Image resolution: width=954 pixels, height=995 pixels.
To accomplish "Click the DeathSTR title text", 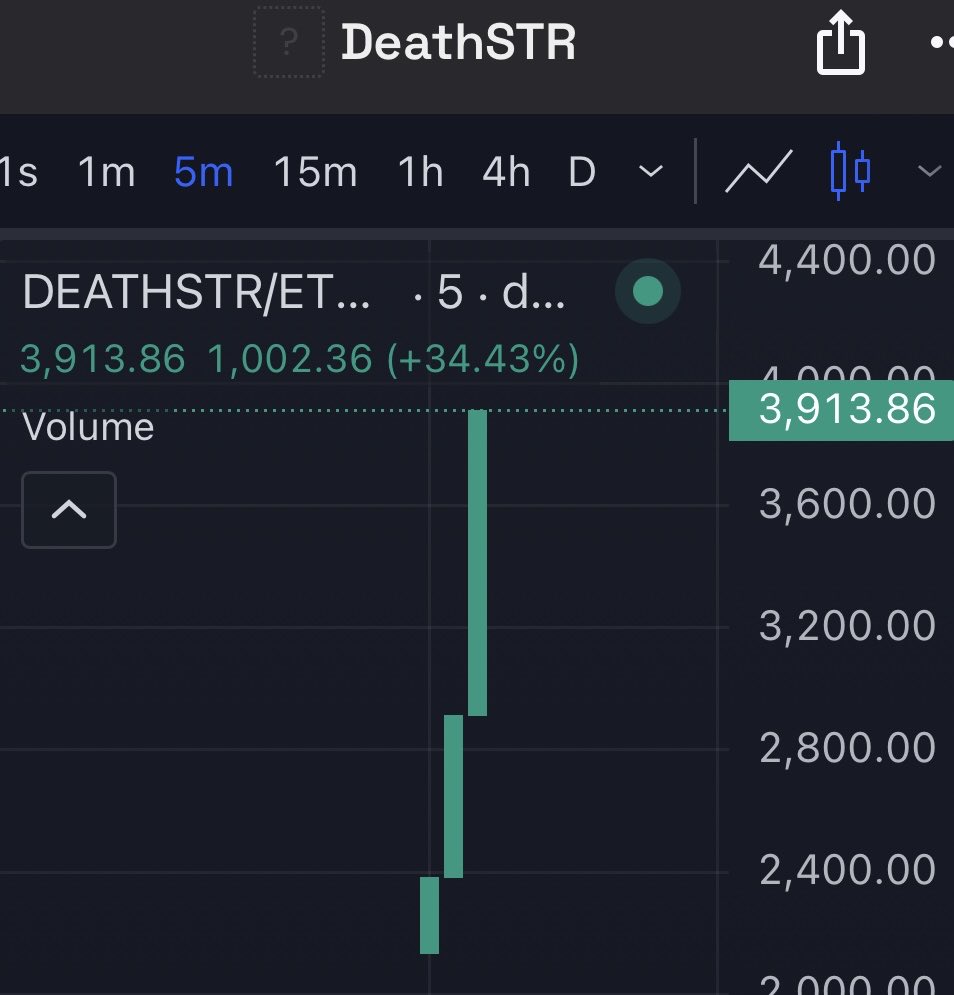I will 458,43.
